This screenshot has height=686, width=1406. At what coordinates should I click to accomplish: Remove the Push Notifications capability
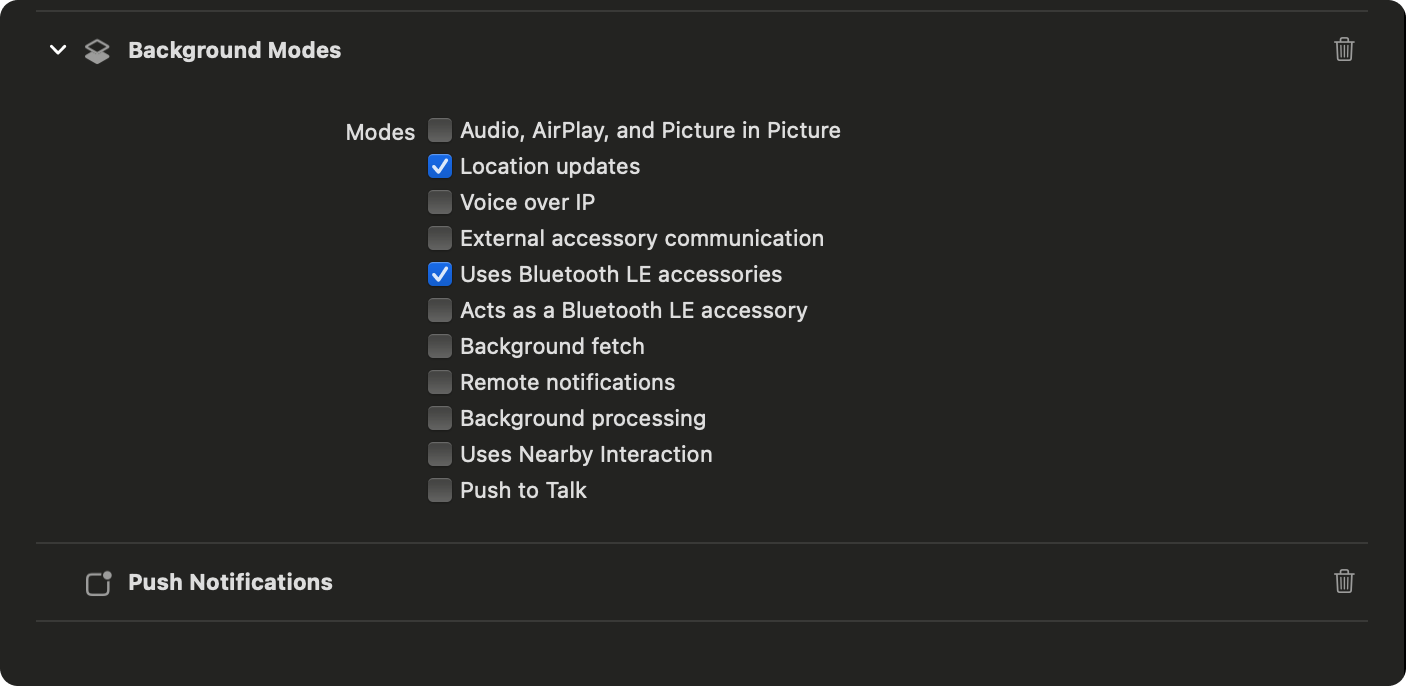point(1344,581)
